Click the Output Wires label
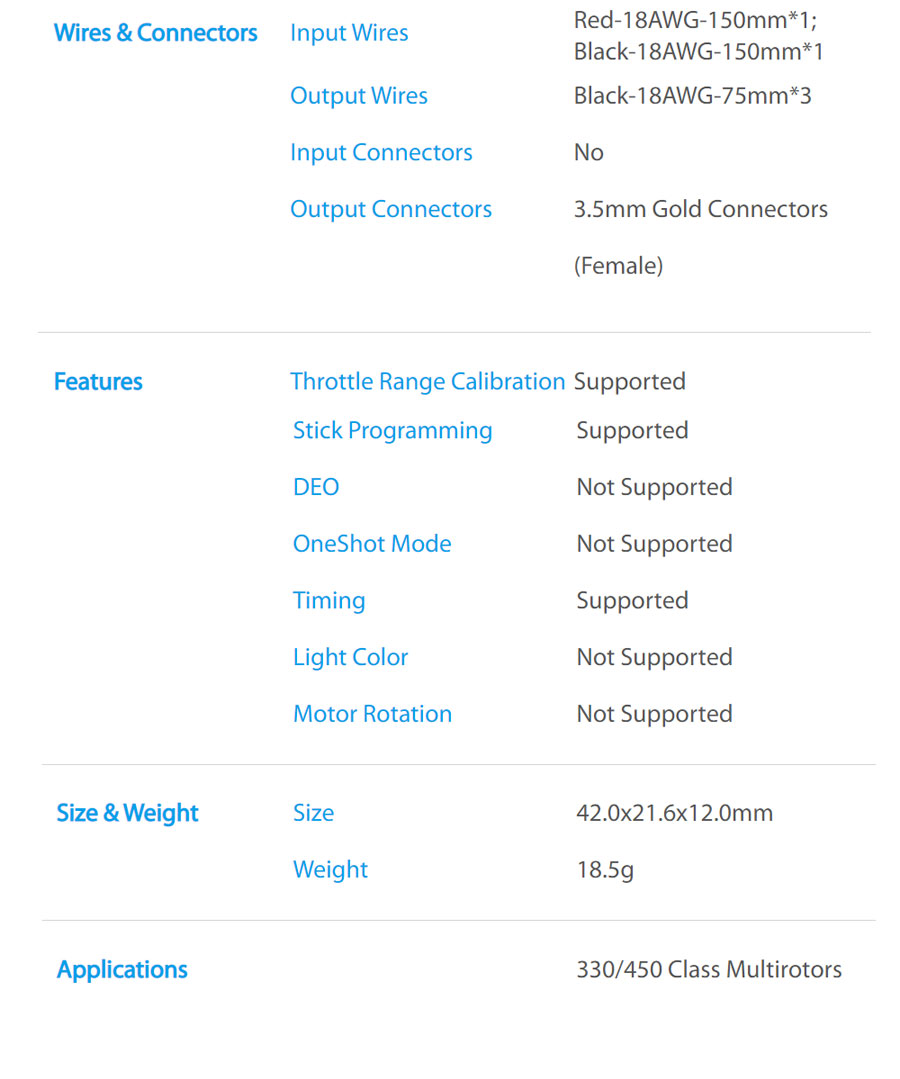900x1079 pixels. 358,96
